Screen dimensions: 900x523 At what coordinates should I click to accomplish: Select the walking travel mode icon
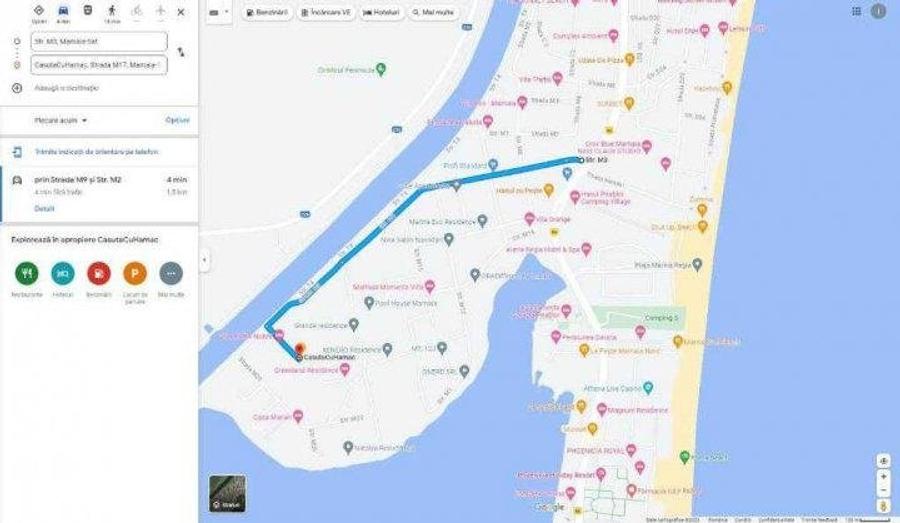112,11
